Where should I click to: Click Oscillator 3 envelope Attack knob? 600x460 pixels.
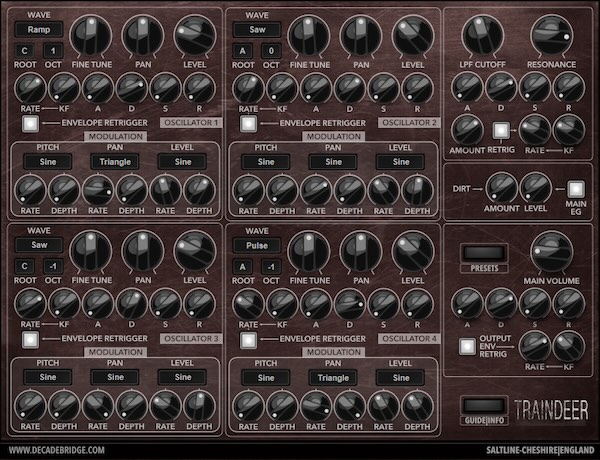[x=98, y=304]
